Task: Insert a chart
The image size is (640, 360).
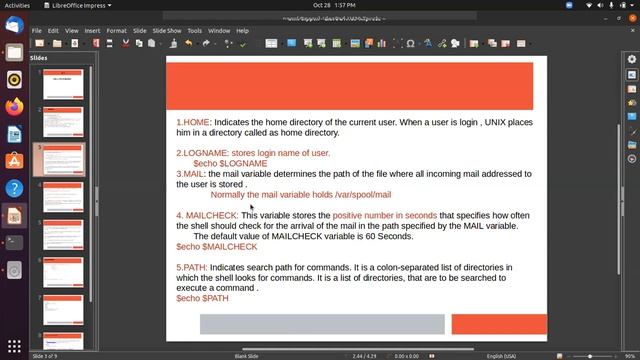Action: click(x=382, y=43)
